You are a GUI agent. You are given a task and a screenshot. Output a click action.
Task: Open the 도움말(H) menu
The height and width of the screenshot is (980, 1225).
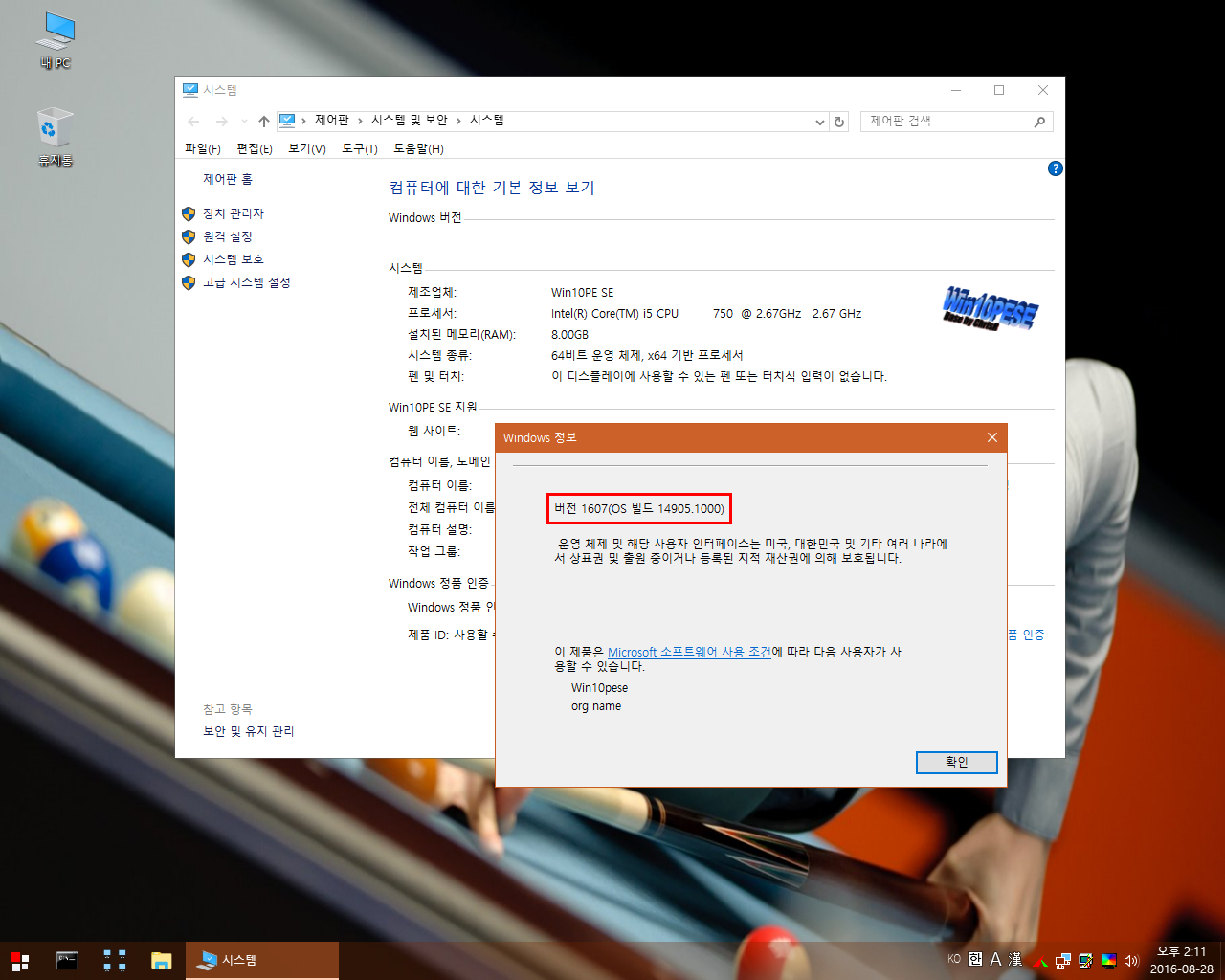pyautogui.click(x=418, y=148)
